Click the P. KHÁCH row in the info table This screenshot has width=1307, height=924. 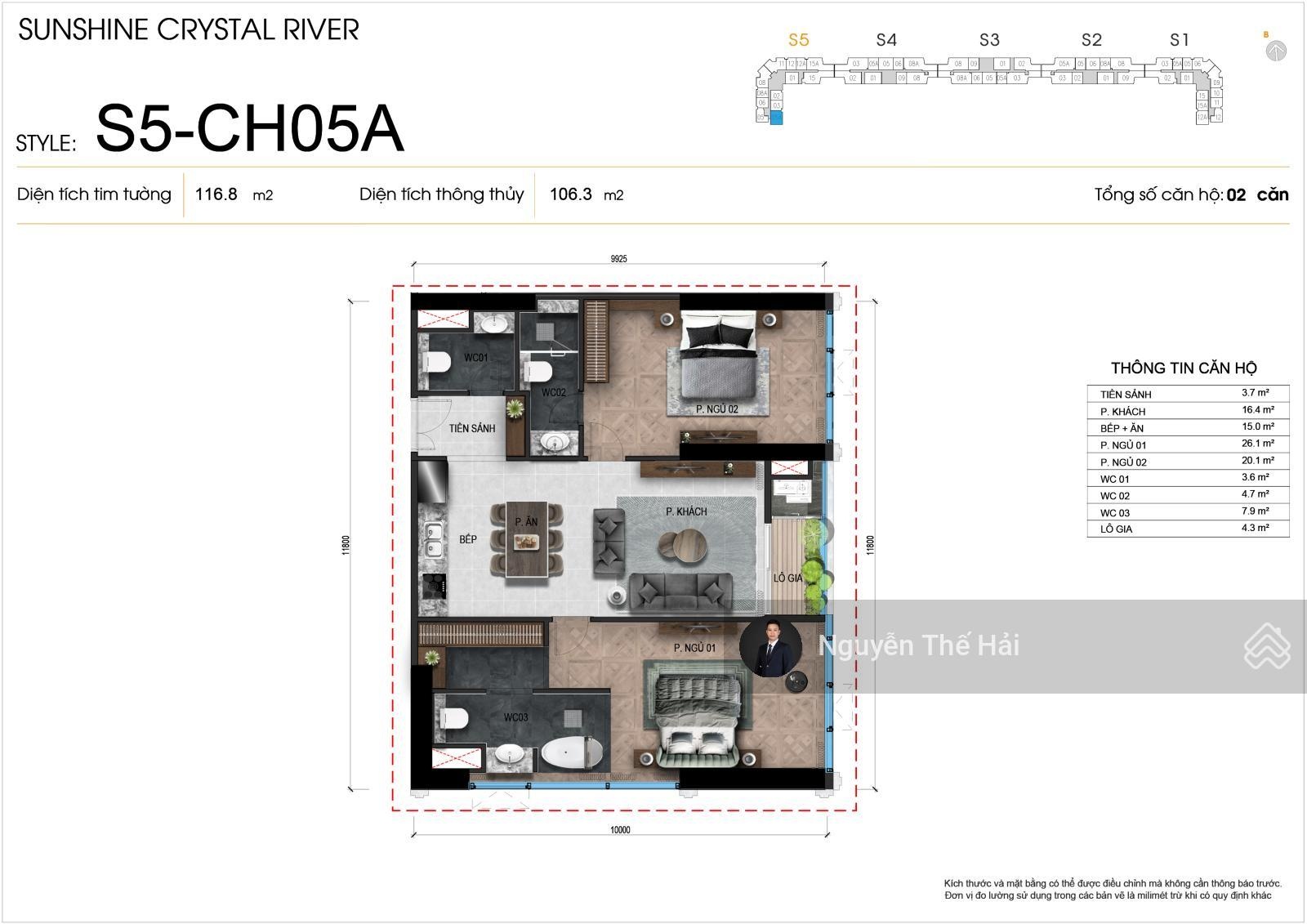(1187, 411)
